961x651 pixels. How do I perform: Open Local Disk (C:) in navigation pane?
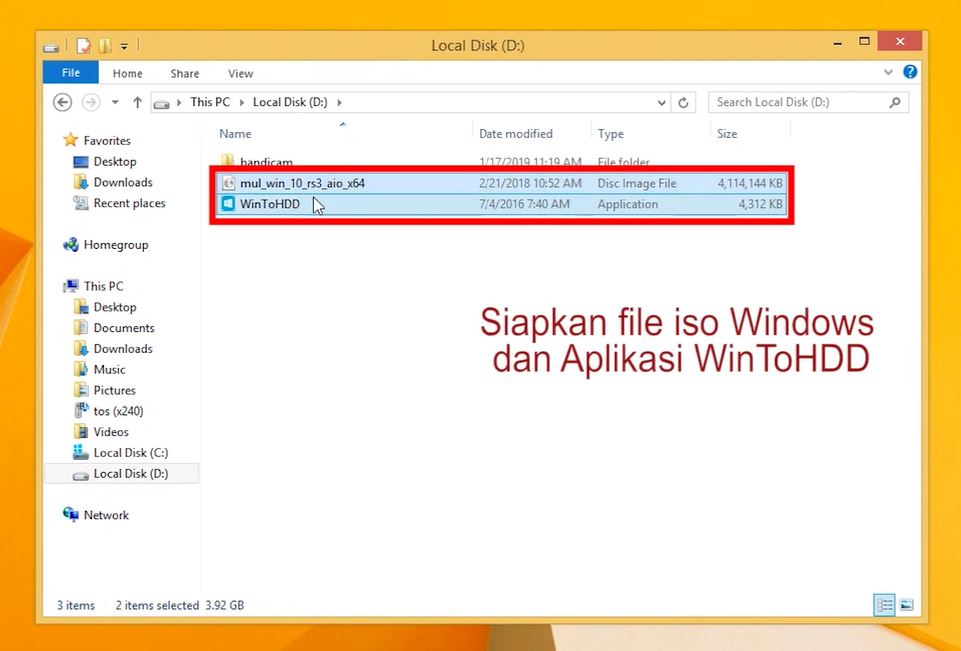(120, 453)
